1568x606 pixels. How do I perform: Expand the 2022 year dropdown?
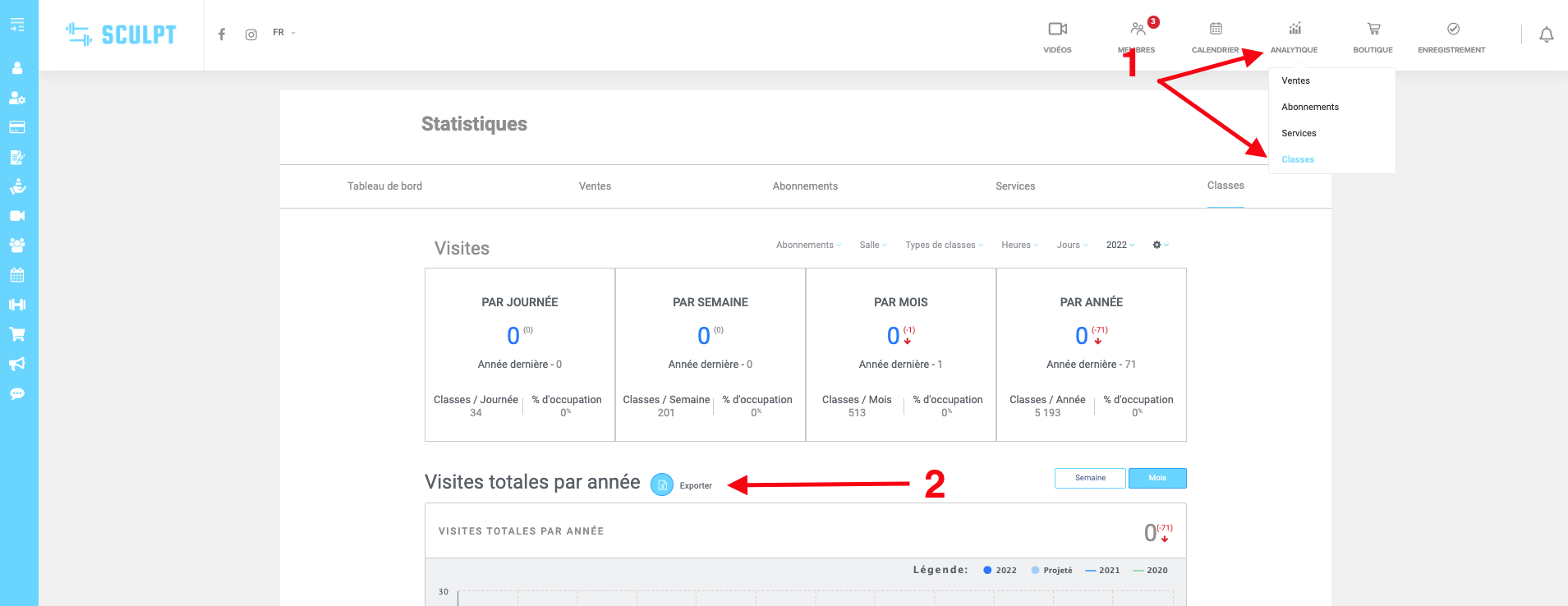pos(1120,245)
